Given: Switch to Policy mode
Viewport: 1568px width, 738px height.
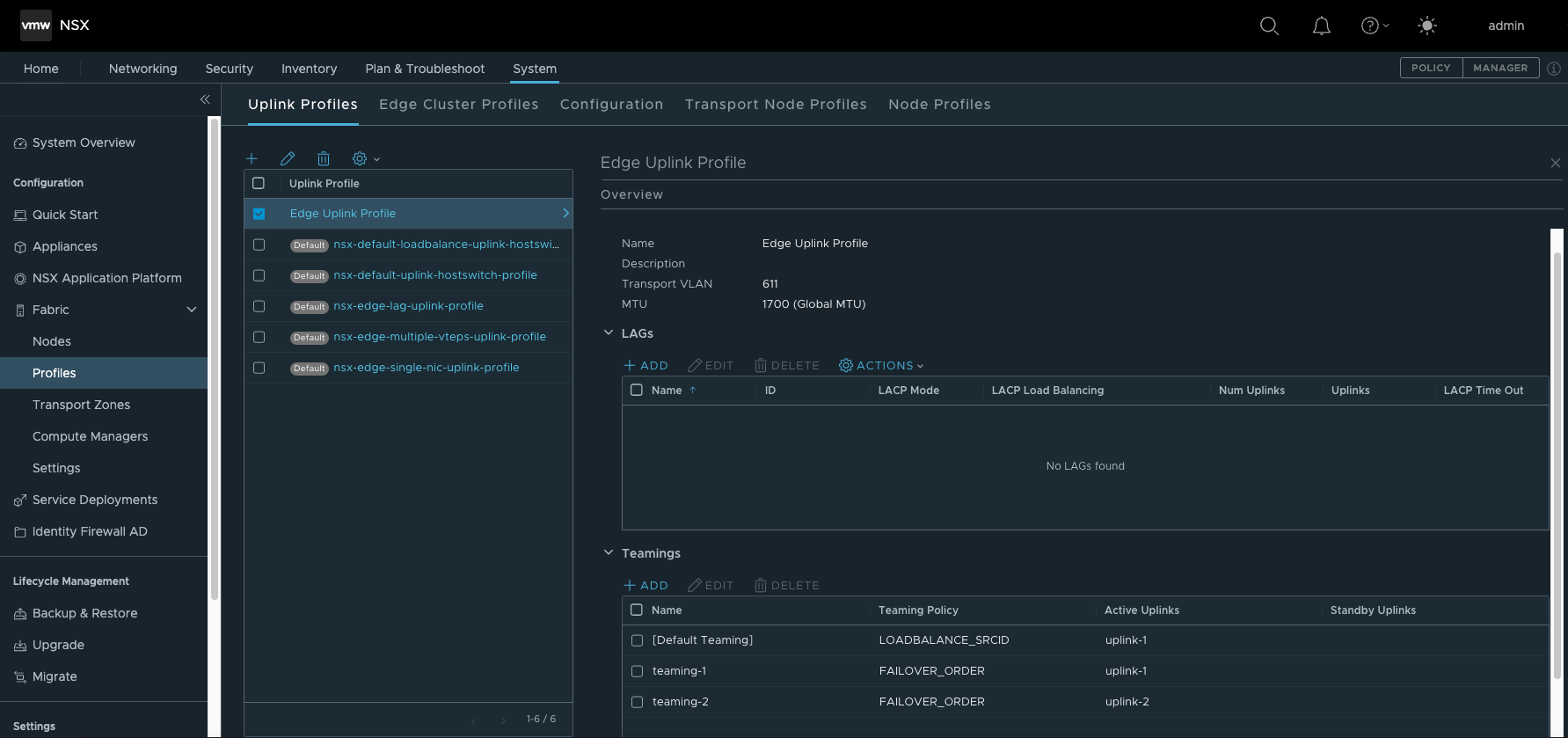Looking at the screenshot, I should (x=1431, y=68).
